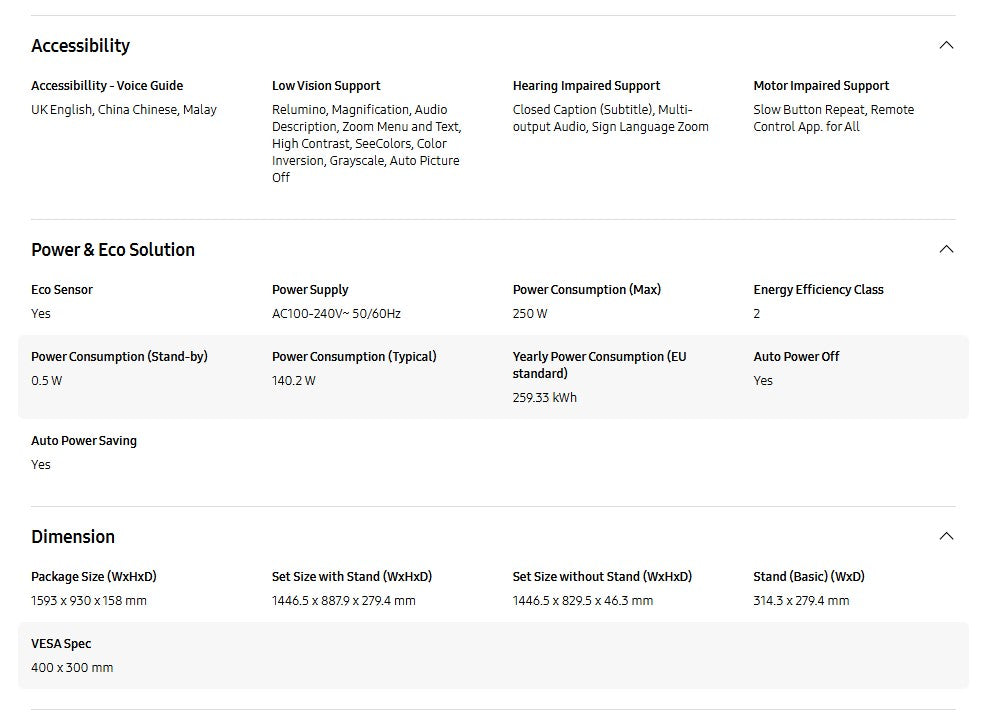
Task: Click the Energy Efficiency Class label
Action: [x=818, y=290]
